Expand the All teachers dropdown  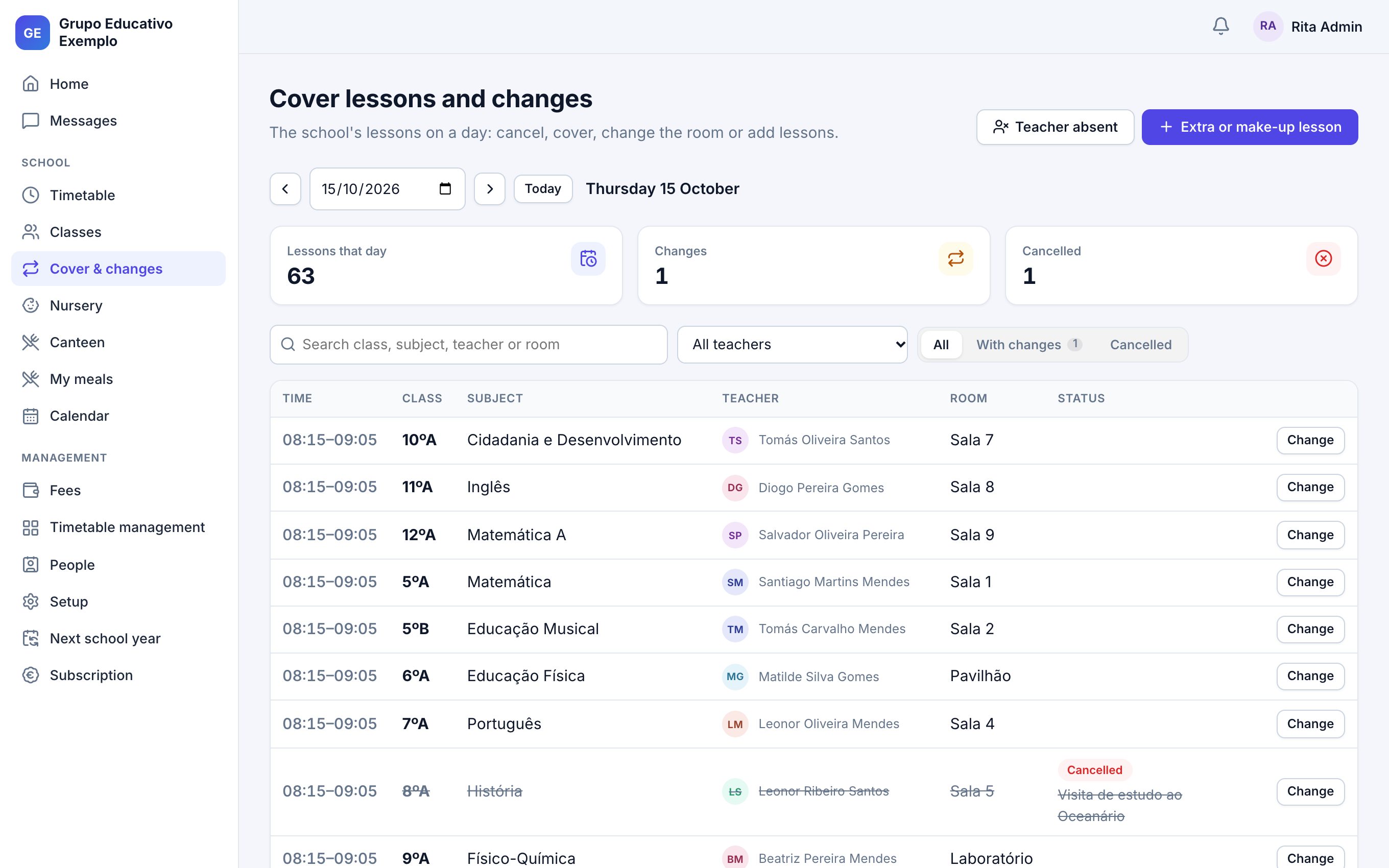click(792, 345)
